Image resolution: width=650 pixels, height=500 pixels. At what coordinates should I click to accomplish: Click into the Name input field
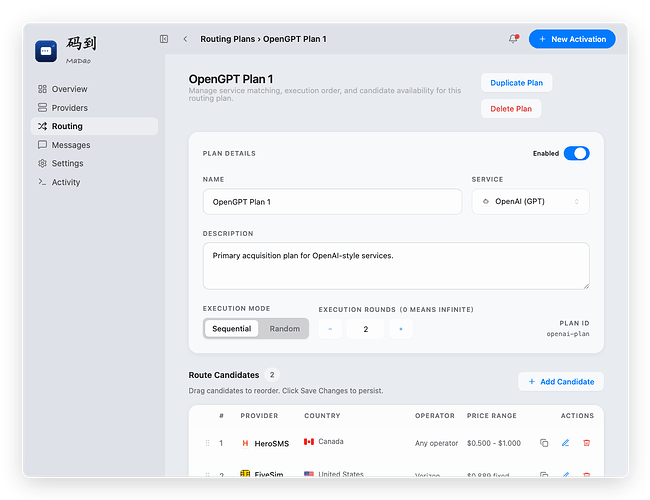tap(332, 202)
